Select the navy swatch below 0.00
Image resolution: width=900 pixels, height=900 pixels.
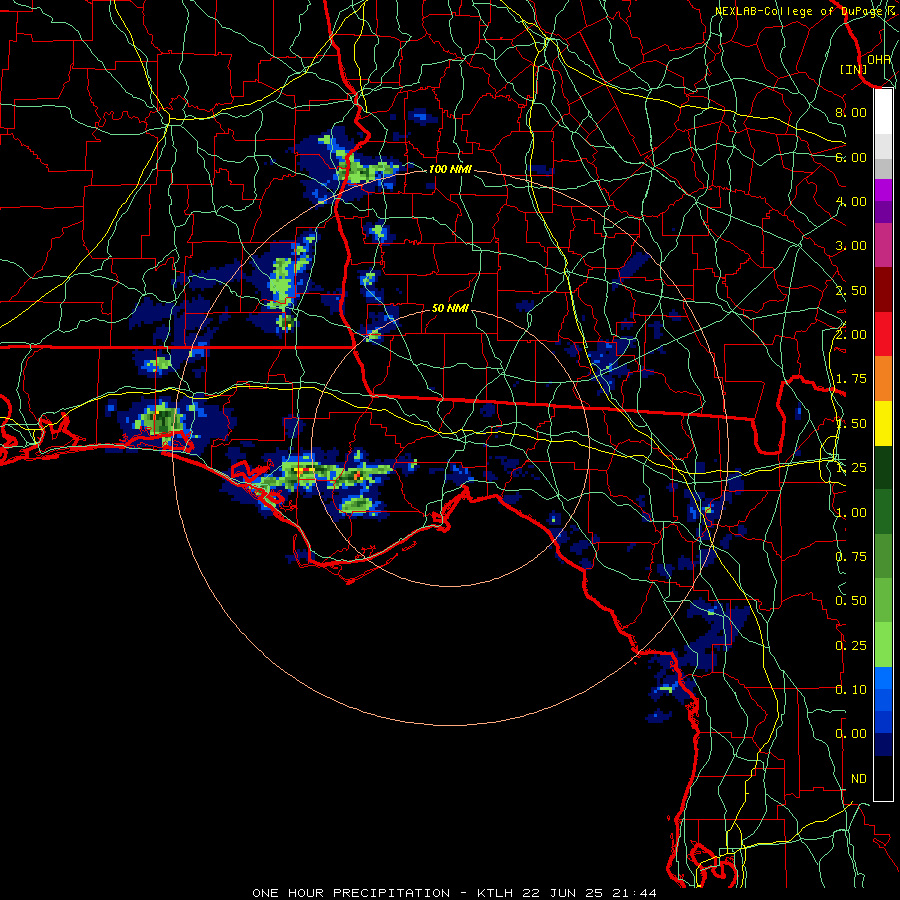click(883, 745)
